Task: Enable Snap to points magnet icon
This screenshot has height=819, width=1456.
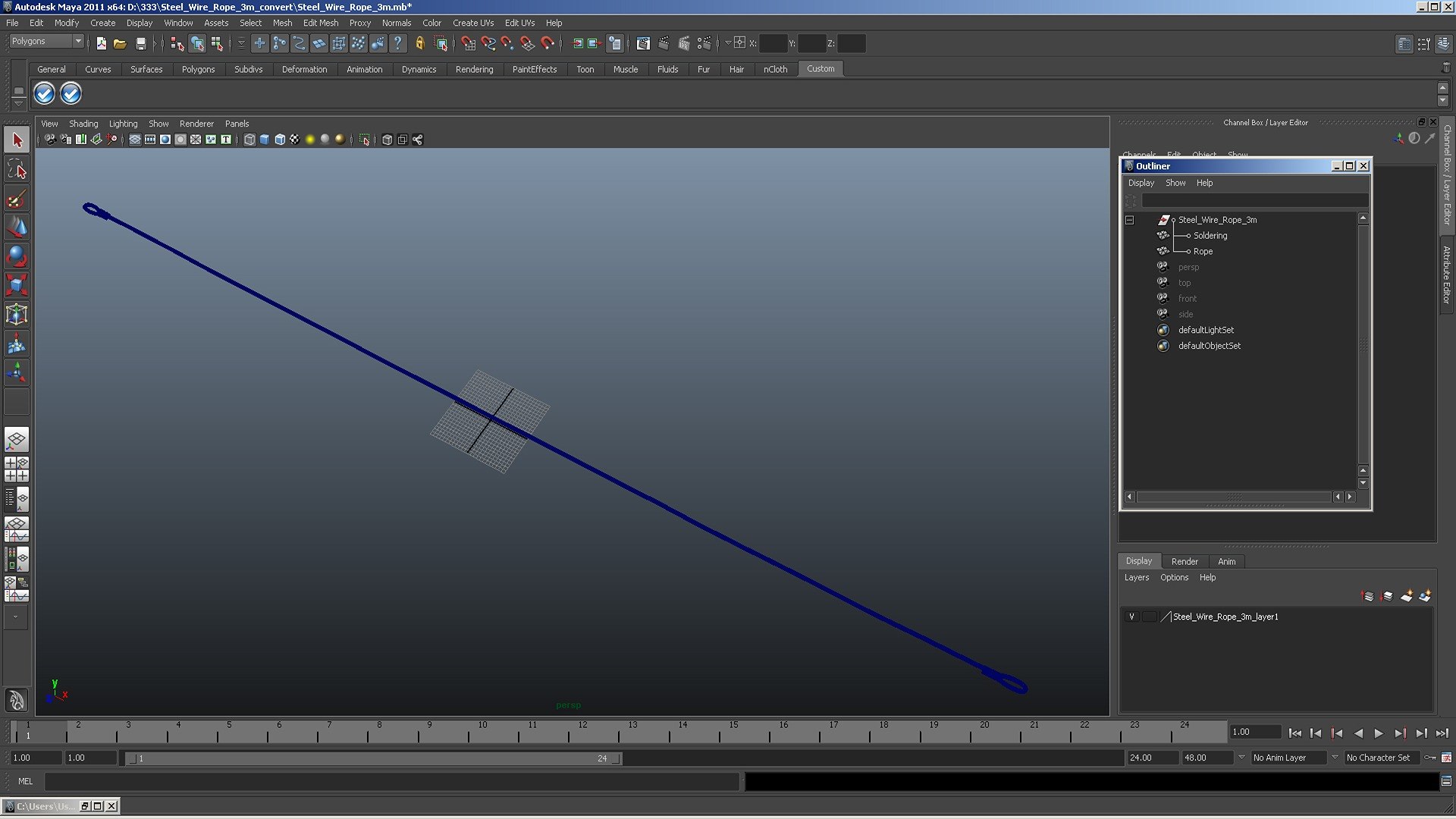Action: (x=507, y=44)
